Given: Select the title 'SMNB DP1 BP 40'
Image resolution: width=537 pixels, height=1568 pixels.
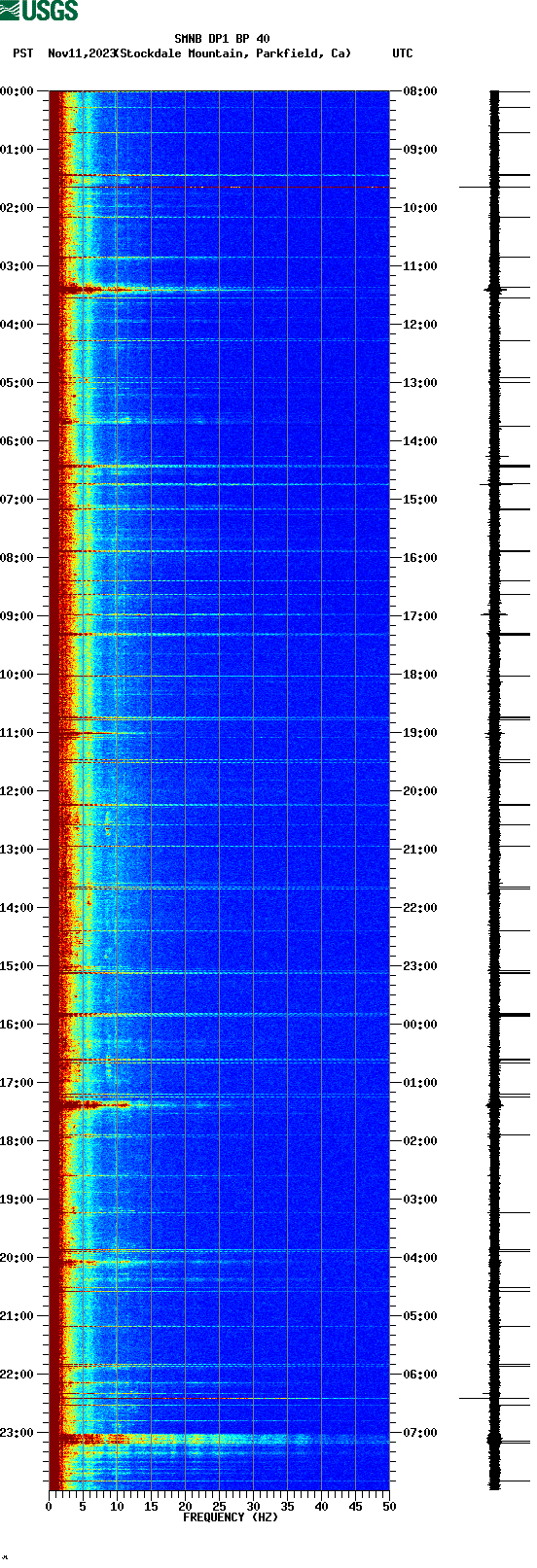Looking at the screenshot, I should click(x=222, y=39).
